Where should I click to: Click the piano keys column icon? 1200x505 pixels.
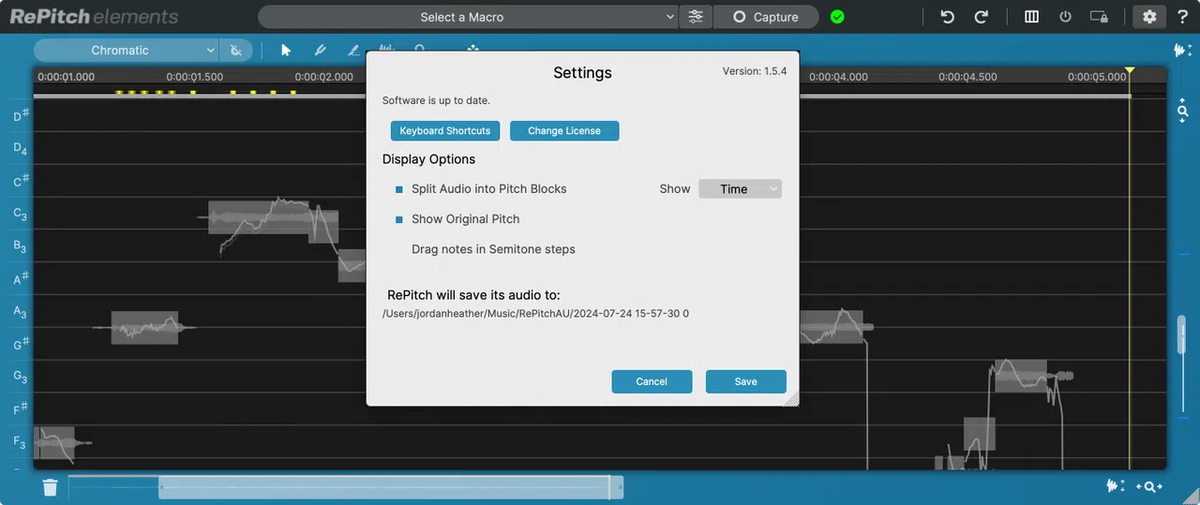(1032, 17)
